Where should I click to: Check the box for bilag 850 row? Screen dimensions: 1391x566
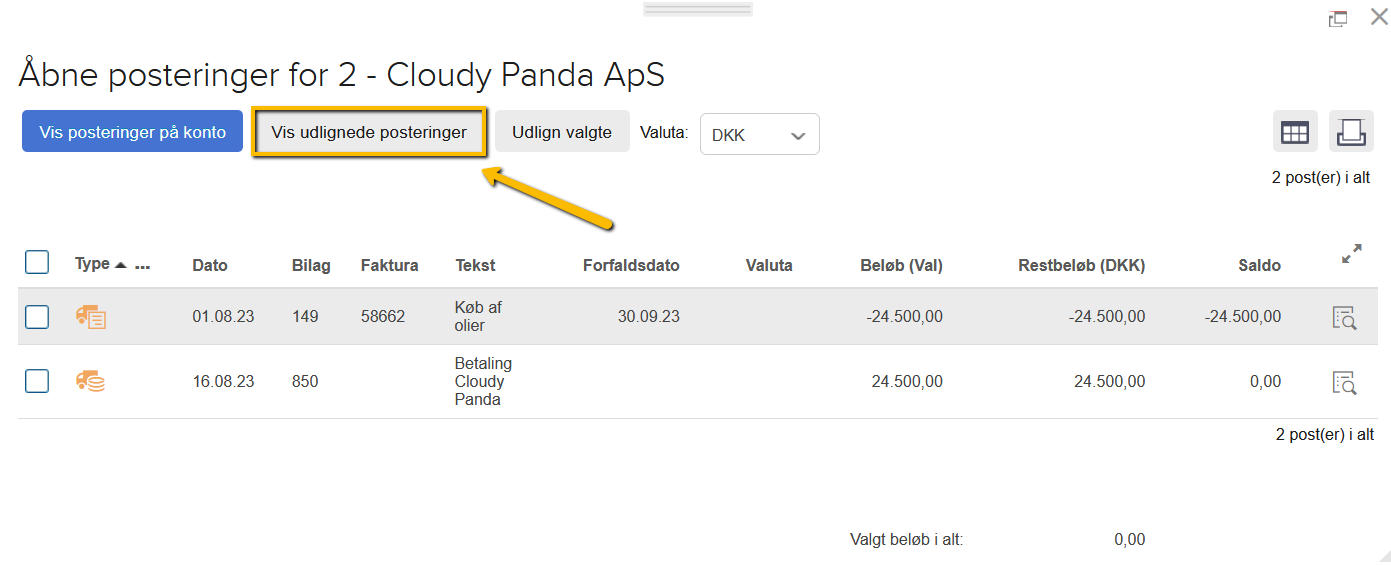(x=37, y=381)
